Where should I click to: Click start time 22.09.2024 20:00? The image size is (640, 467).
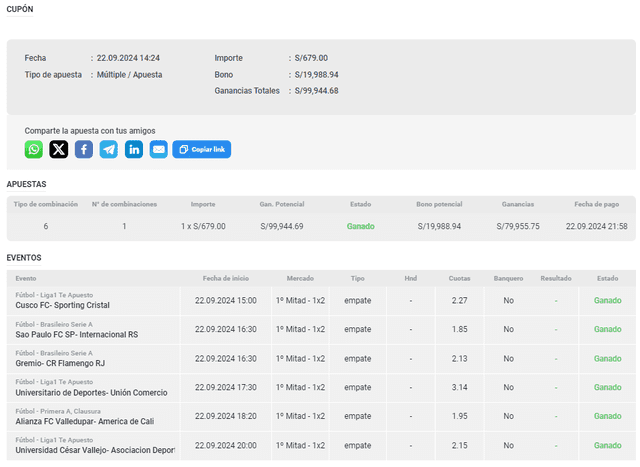coord(226,445)
